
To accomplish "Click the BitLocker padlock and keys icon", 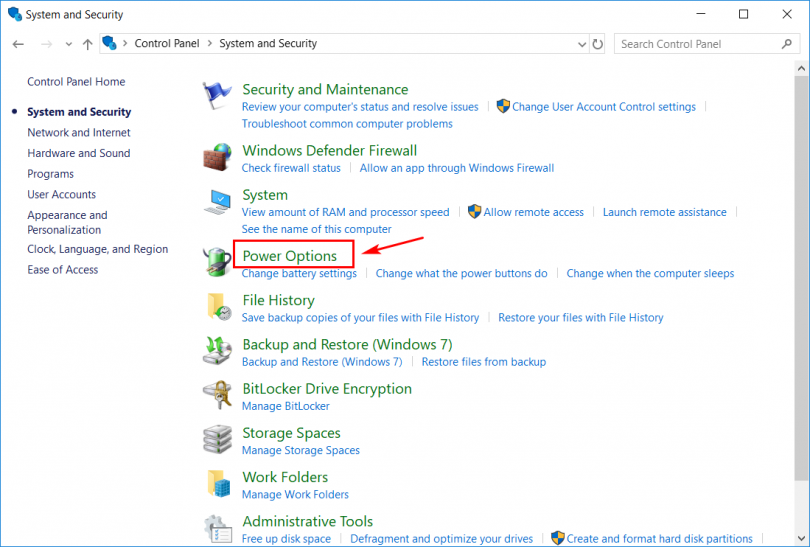I will coord(216,395).
